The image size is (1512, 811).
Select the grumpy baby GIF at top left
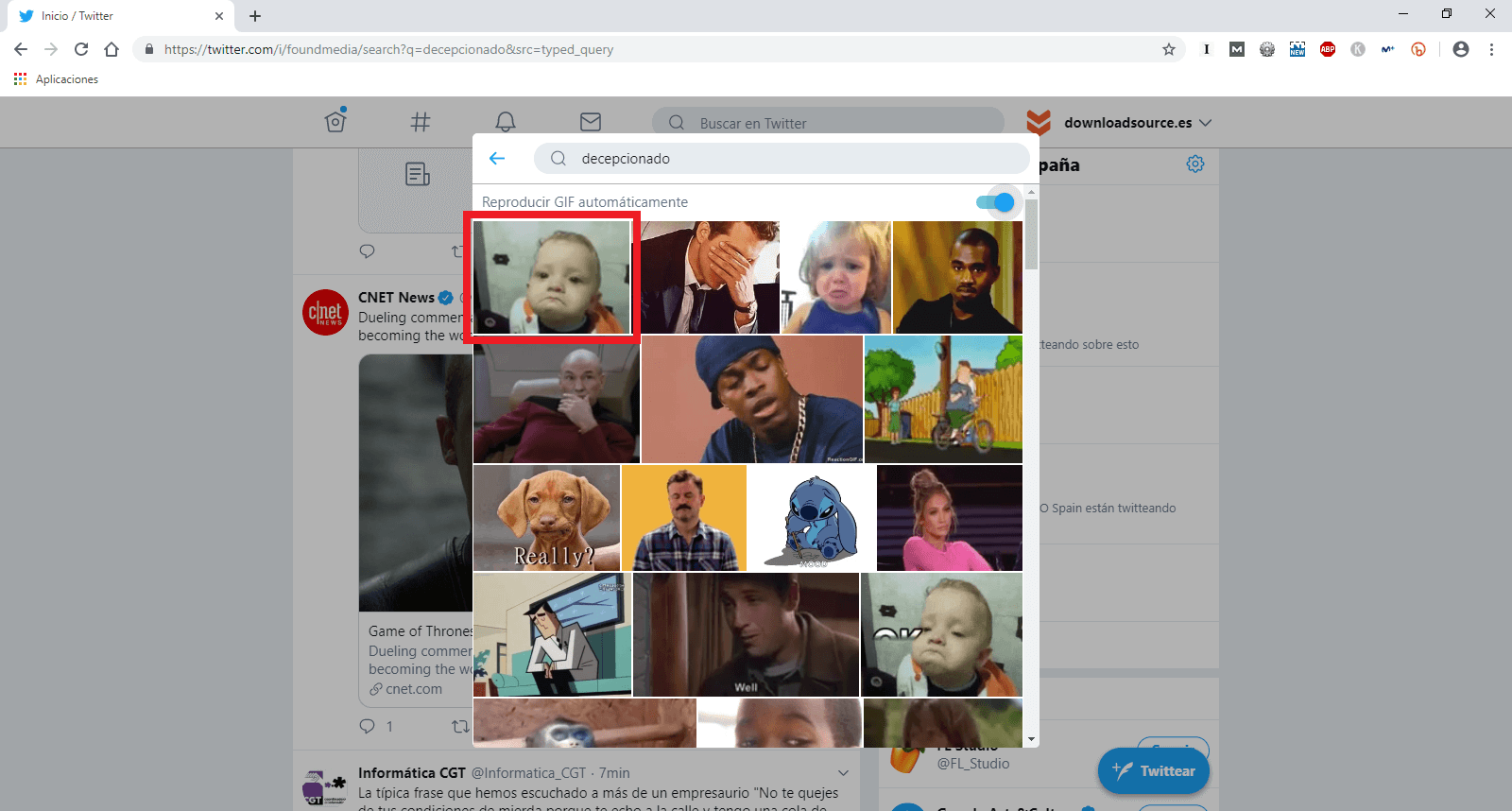(x=552, y=277)
